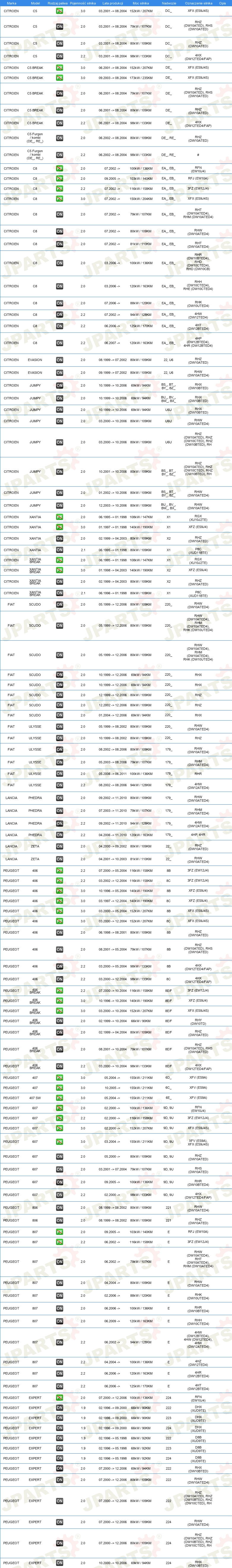
Task: Click the '01.2004 -> 12.2006' Scudo years cell
Action: pyautogui.click(x=112, y=715)
